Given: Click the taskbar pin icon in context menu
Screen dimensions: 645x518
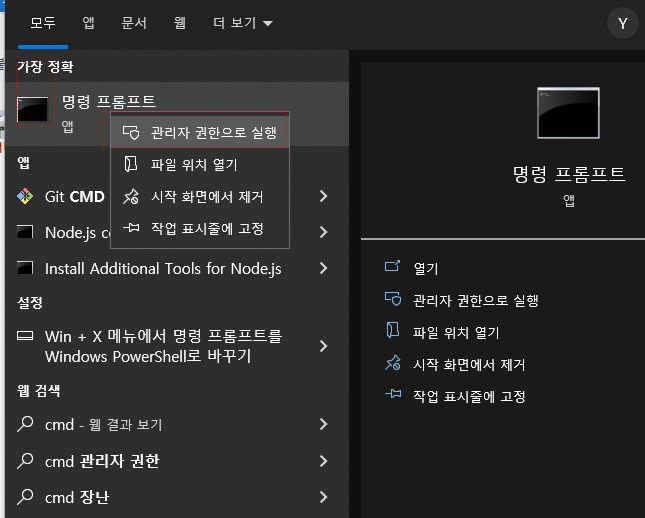Looking at the screenshot, I should pos(131,228).
